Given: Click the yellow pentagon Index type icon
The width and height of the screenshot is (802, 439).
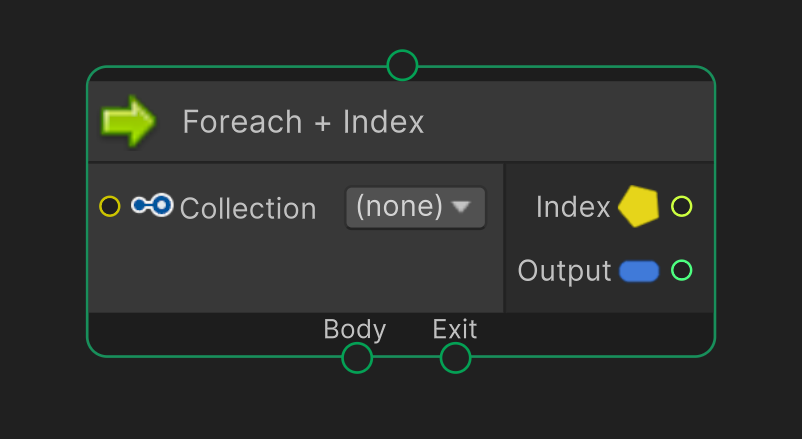Looking at the screenshot, I should click(638, 206).
